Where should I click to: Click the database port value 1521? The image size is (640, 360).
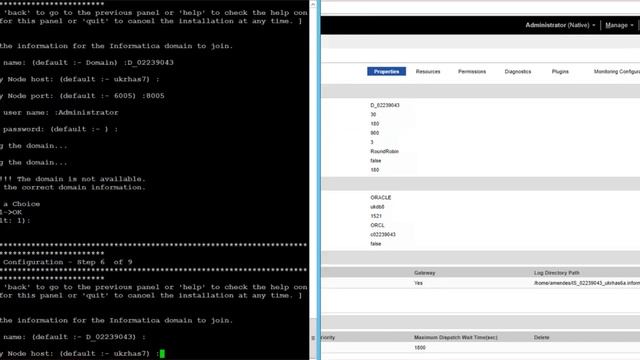coord(376,216)
